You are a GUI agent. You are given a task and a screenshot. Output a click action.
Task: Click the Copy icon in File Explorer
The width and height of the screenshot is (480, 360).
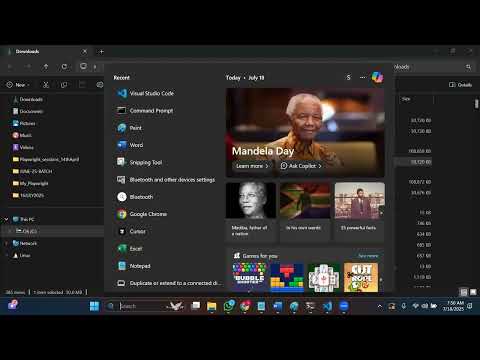(64, 85)
